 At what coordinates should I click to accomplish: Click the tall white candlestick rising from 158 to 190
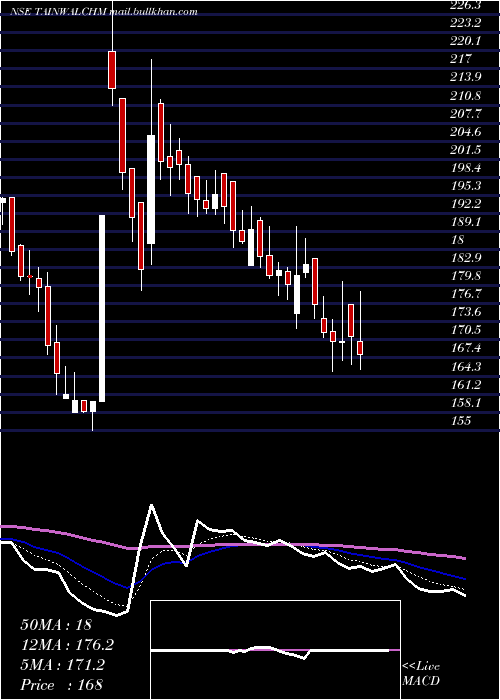[x=102, y=308]
